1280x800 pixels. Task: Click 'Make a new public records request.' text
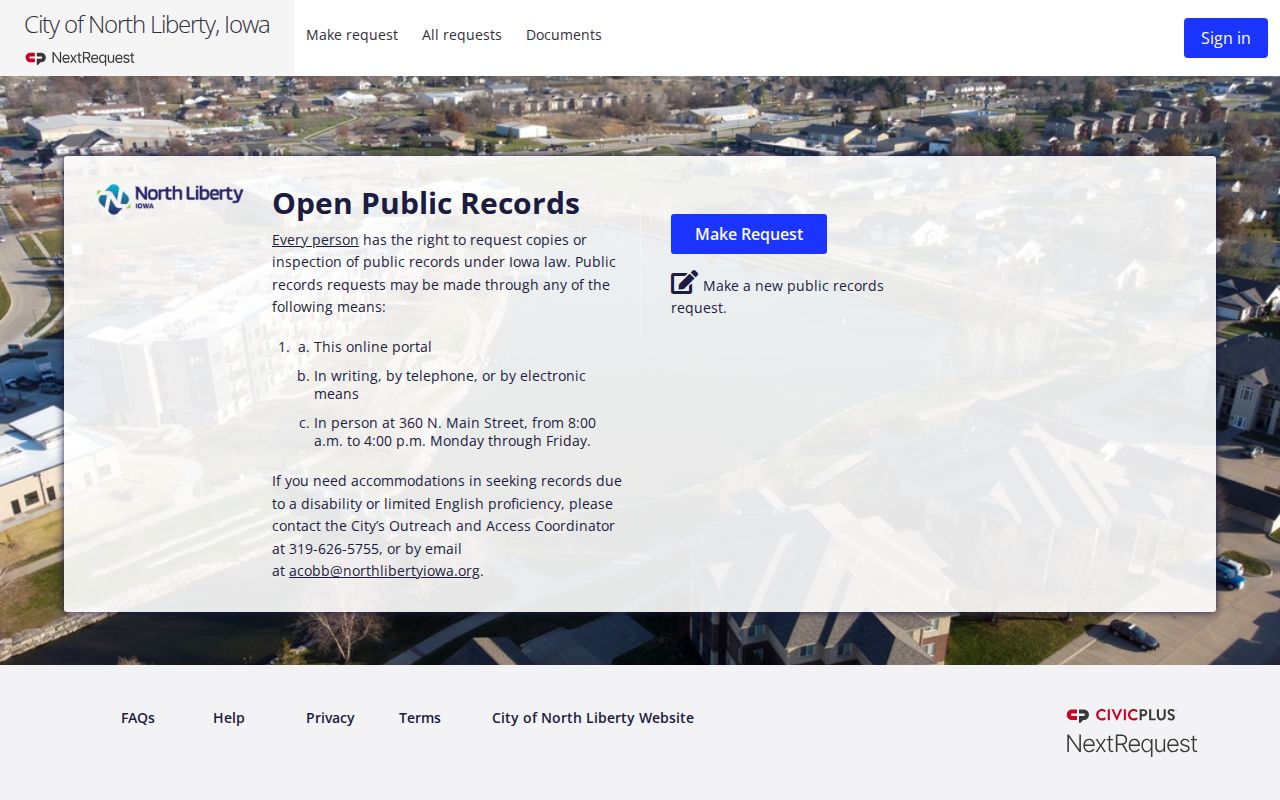tap(777, 297)
